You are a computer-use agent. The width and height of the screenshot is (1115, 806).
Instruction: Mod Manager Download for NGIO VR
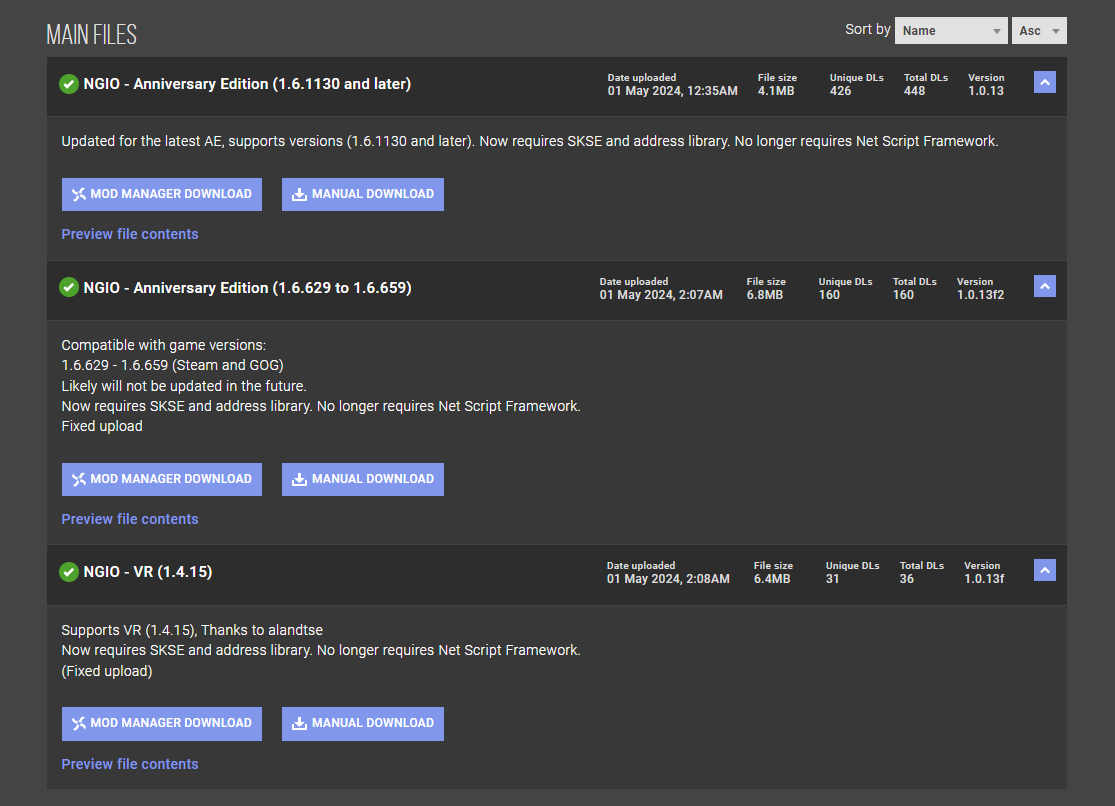[161, 723]
